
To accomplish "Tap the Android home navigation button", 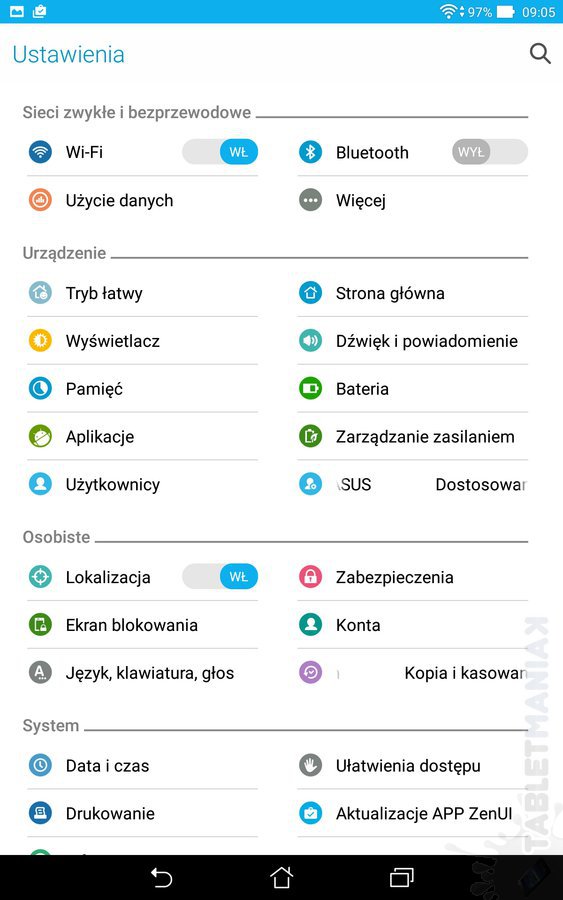I will [x=281, y=878].
